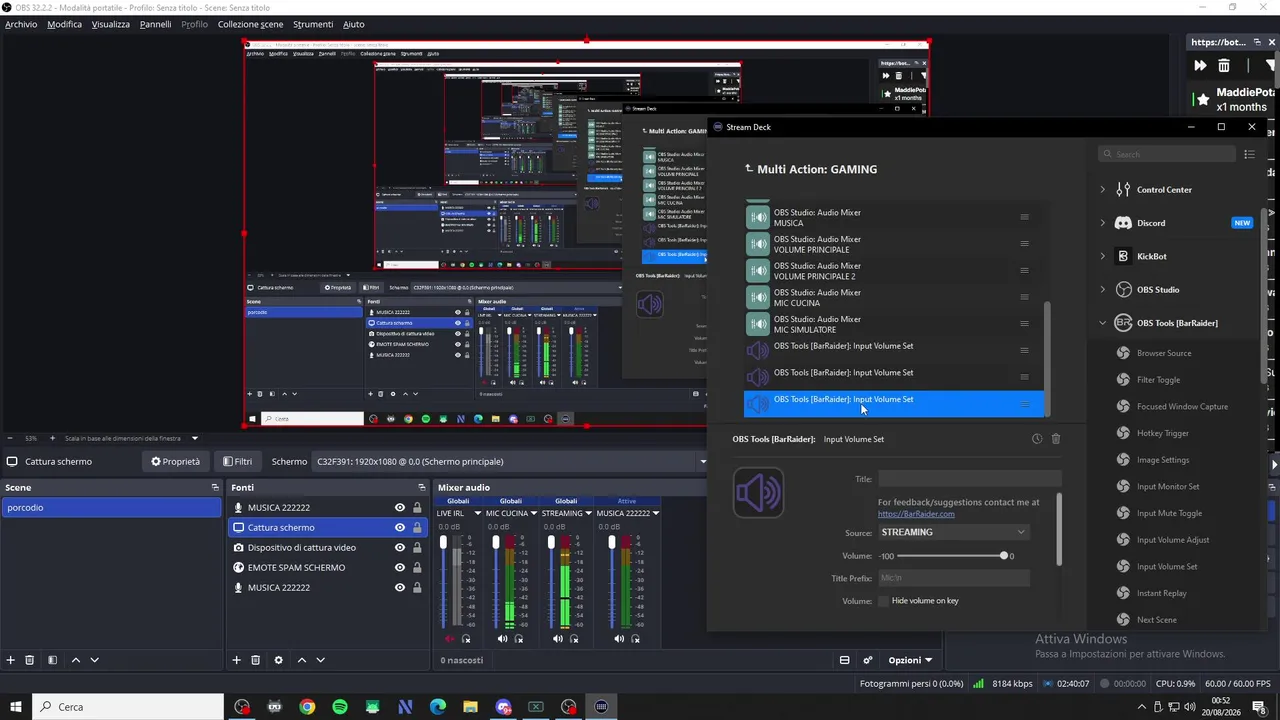Open source properties gear in the Fonti toolbar

(x=278, y=660)
